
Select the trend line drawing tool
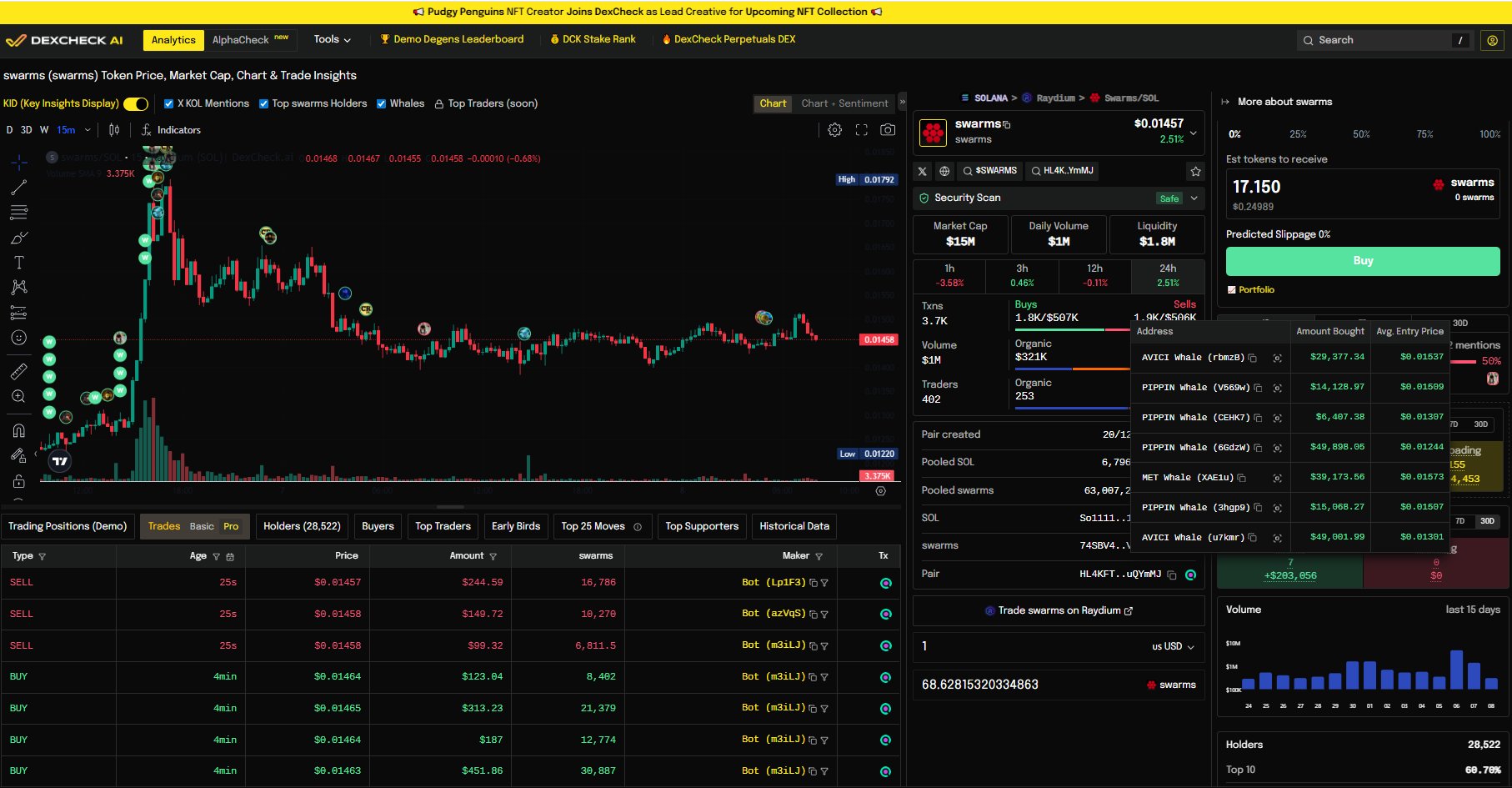[18, 188]
